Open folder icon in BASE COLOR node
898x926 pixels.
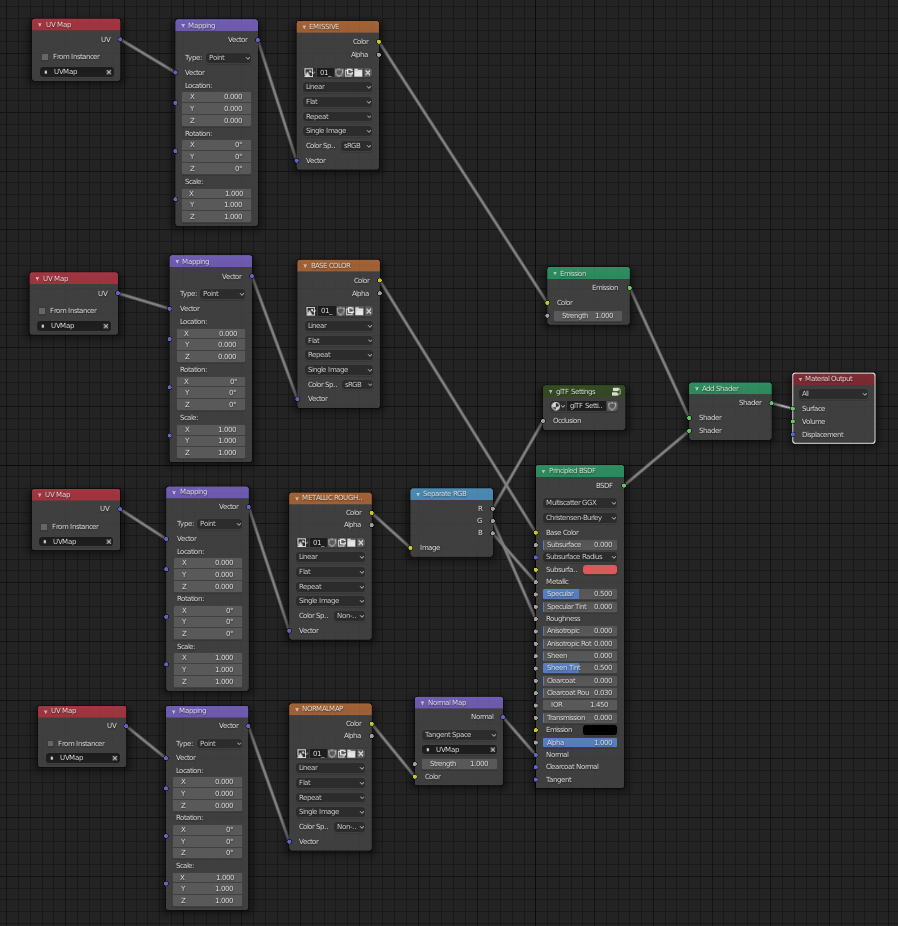click(x=359, y=311)
